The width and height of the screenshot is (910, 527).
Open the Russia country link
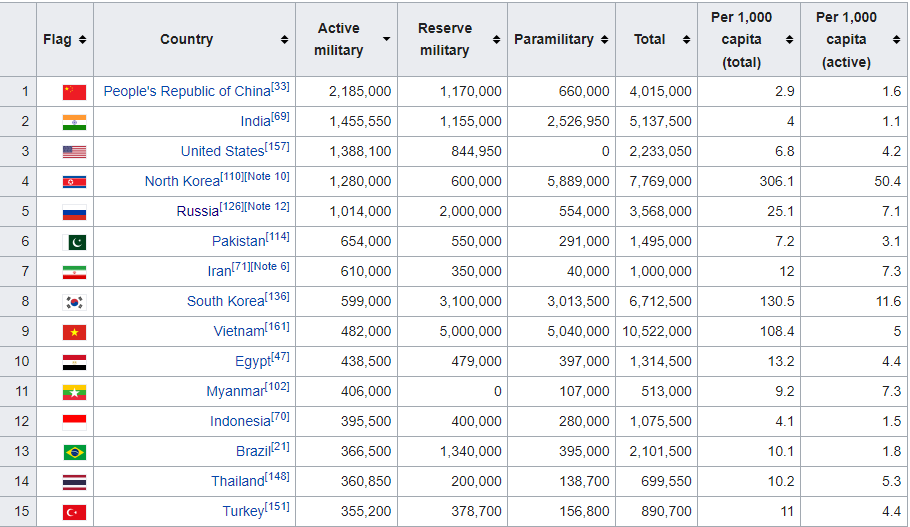pos(197,211)
